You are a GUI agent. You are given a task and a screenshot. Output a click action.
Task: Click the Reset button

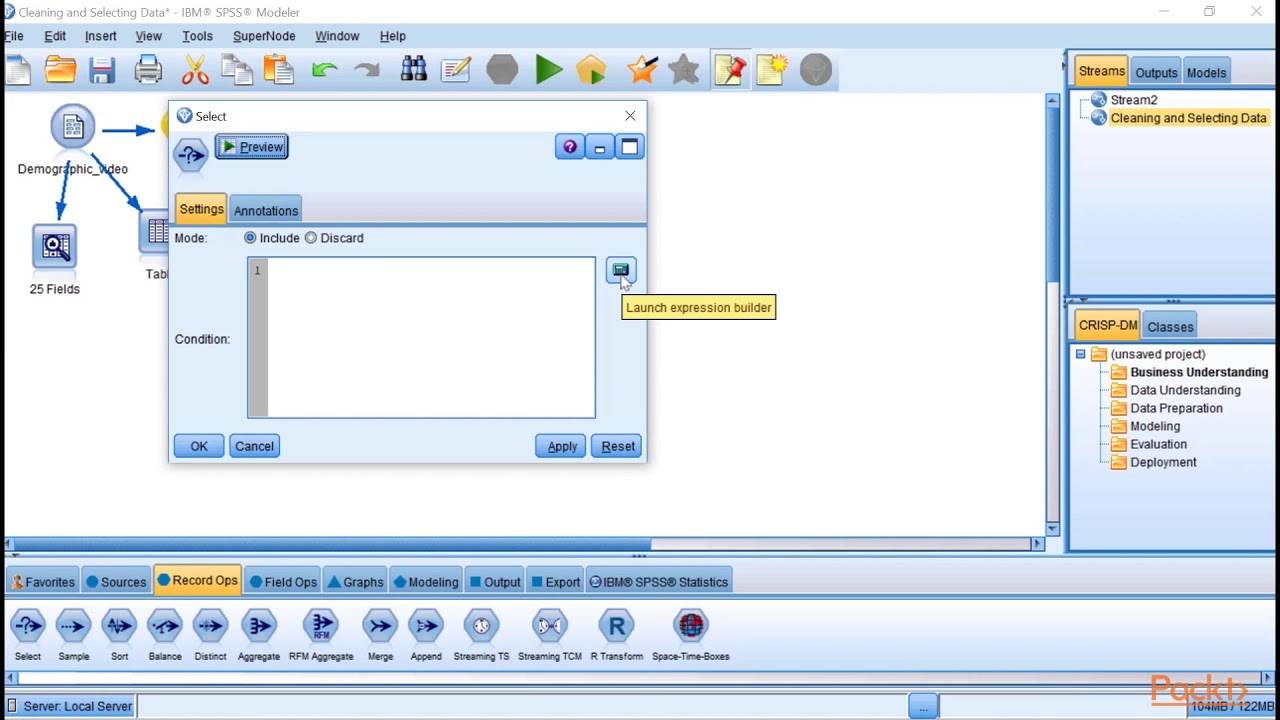click(618, 446)
